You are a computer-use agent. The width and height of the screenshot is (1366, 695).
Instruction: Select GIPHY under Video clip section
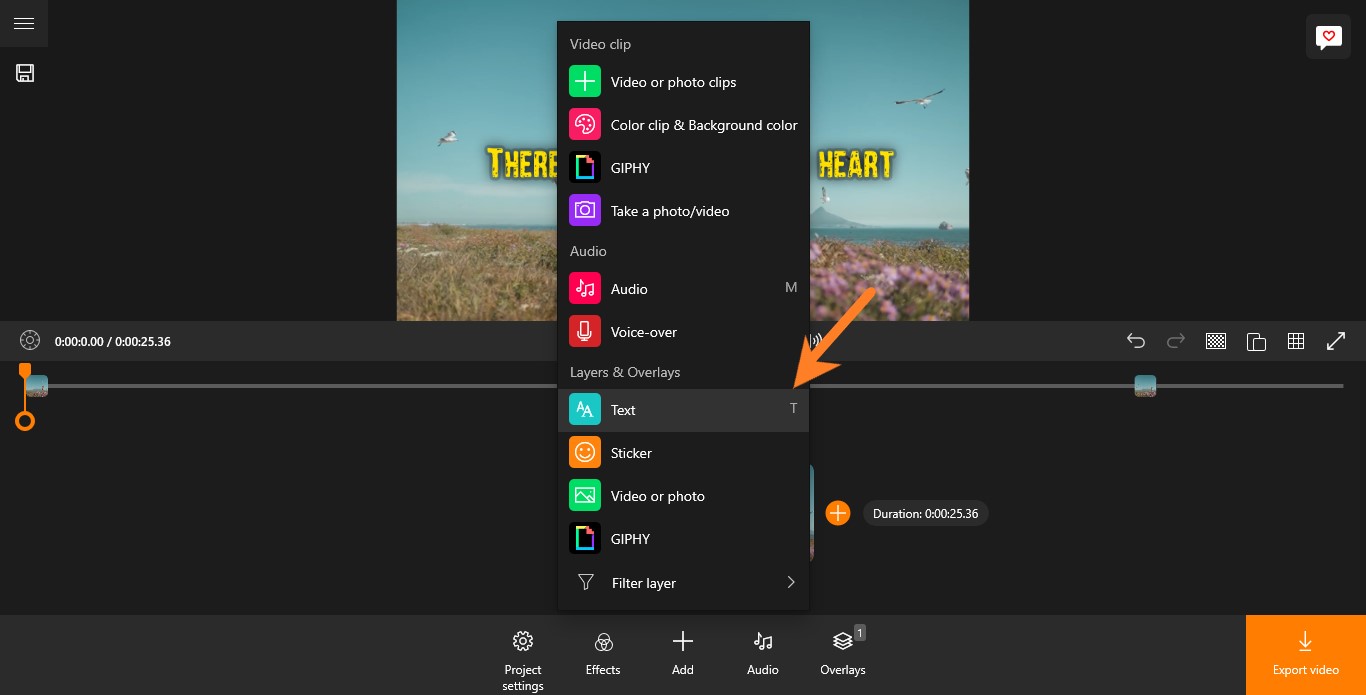683,168
